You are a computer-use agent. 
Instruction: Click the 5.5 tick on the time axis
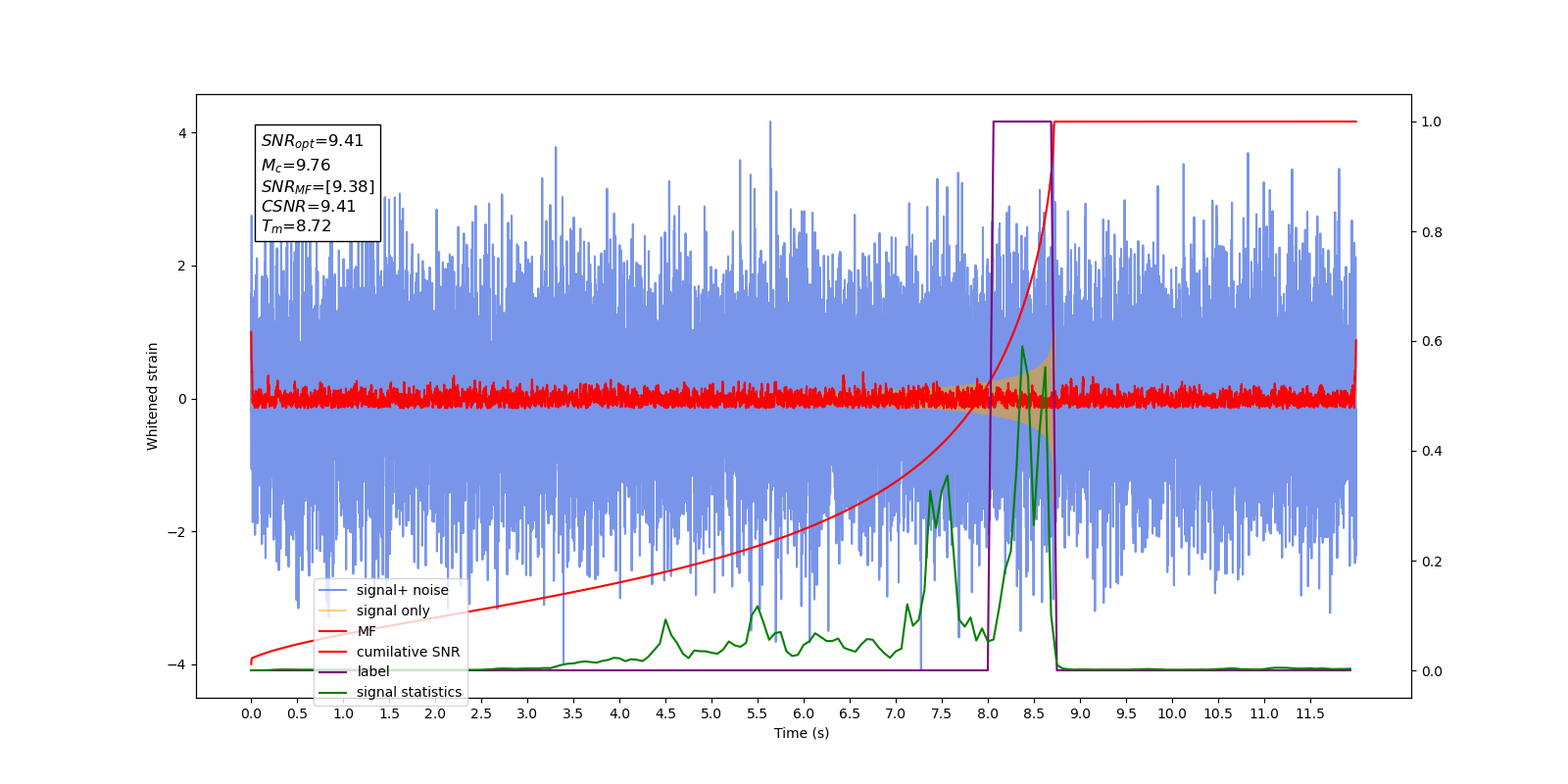[x=758, y=713]
